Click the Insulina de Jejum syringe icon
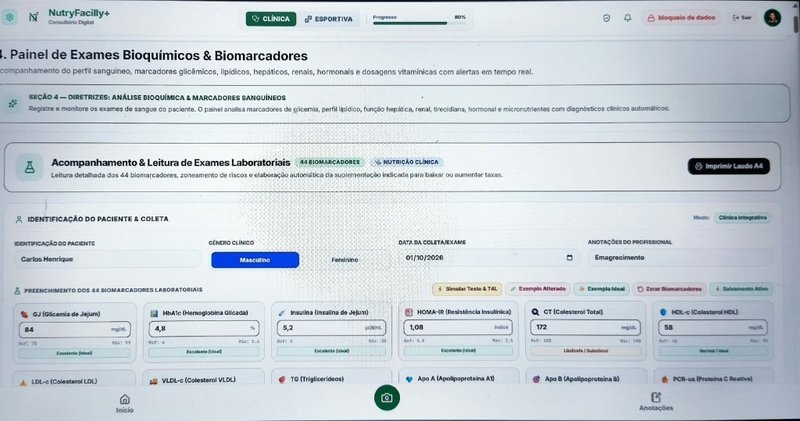 tap(282, 312)
